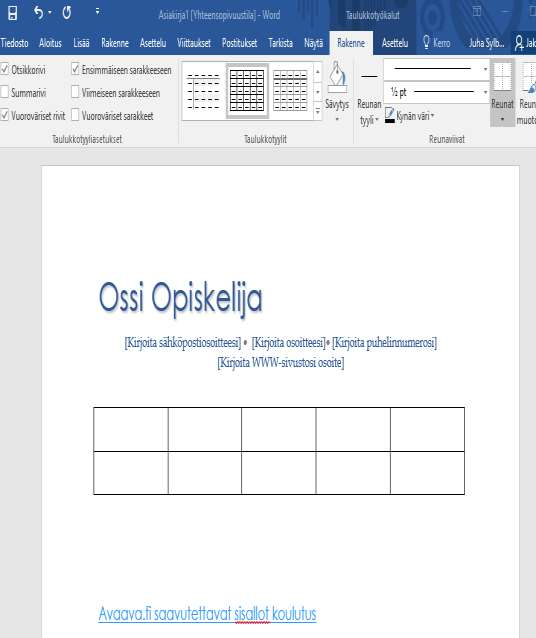Toggle the Vuoroväriset rivit checkbox

[4, 115]
